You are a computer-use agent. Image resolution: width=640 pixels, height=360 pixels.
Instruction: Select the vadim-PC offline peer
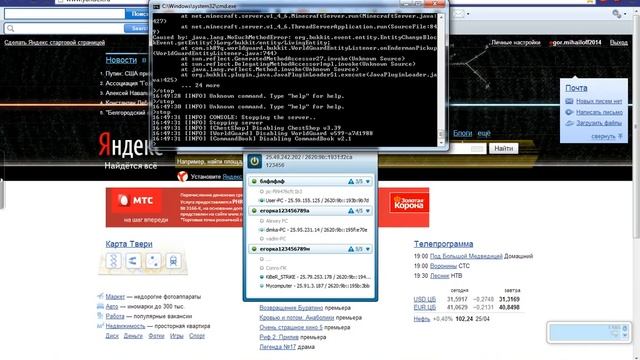[273, 239]
